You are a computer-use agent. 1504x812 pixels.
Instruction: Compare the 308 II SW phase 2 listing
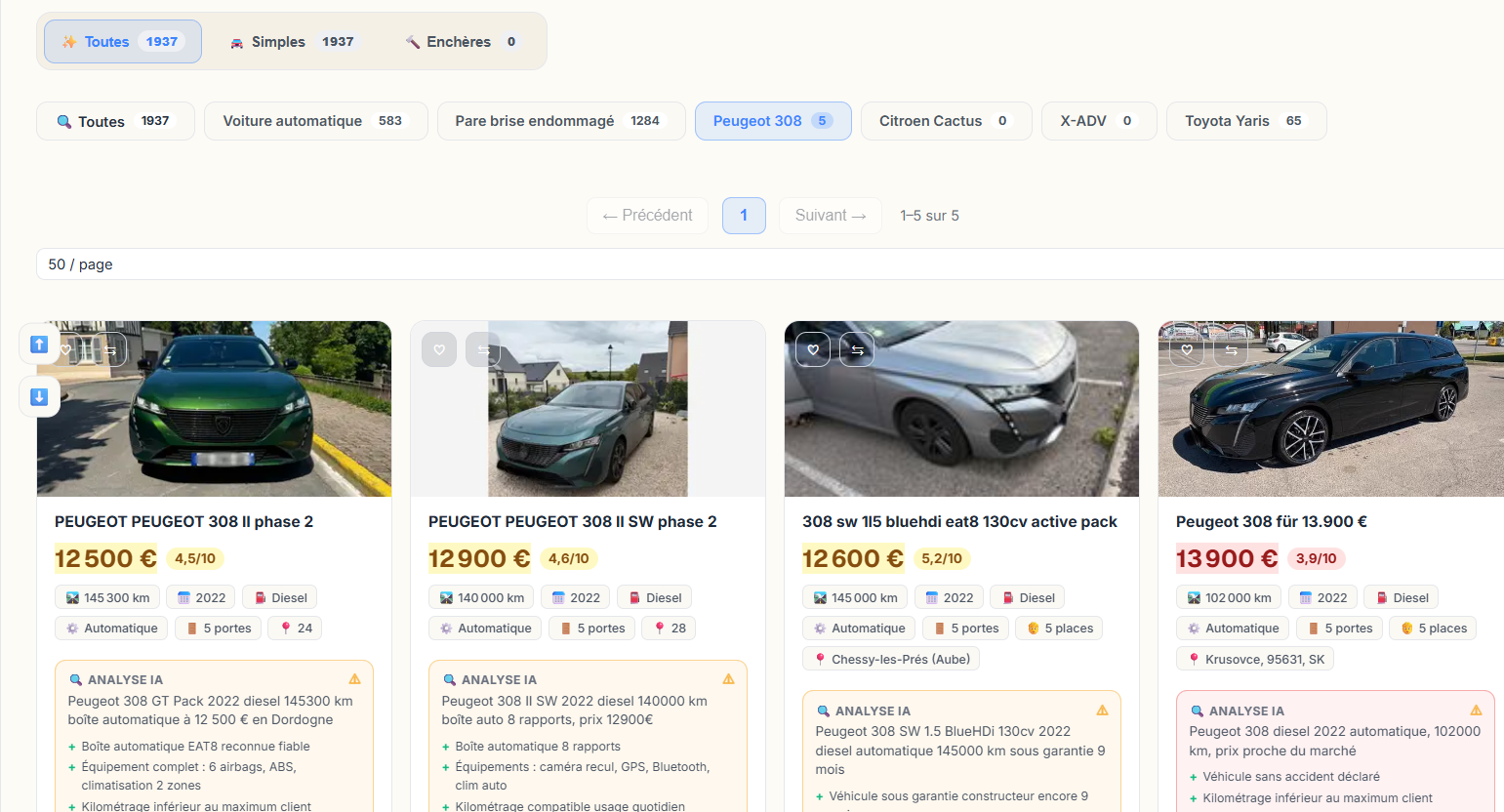[483, 349]
